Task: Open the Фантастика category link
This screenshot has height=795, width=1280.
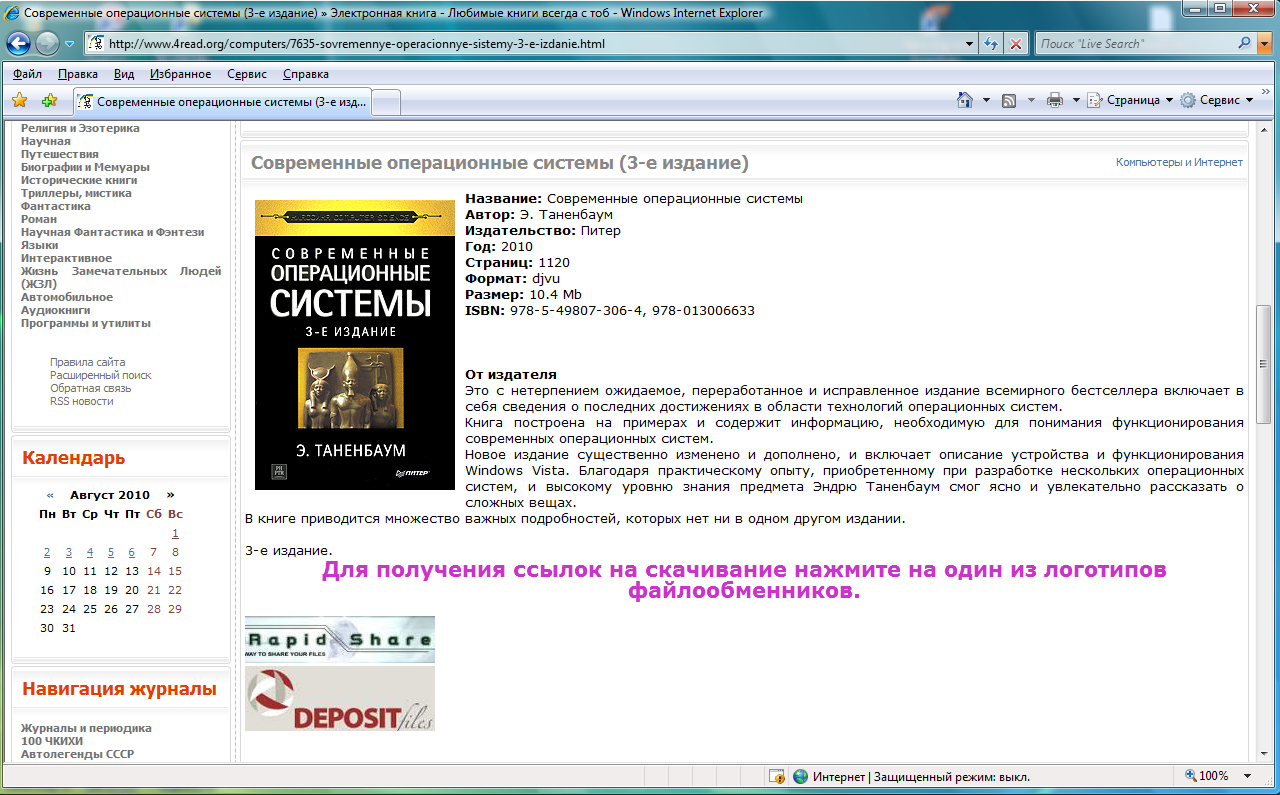Action: [56, 206]
